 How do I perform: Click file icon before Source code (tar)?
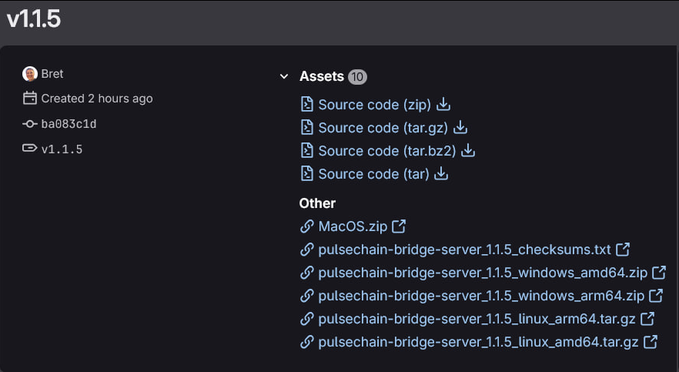click(x=307, y=174)
